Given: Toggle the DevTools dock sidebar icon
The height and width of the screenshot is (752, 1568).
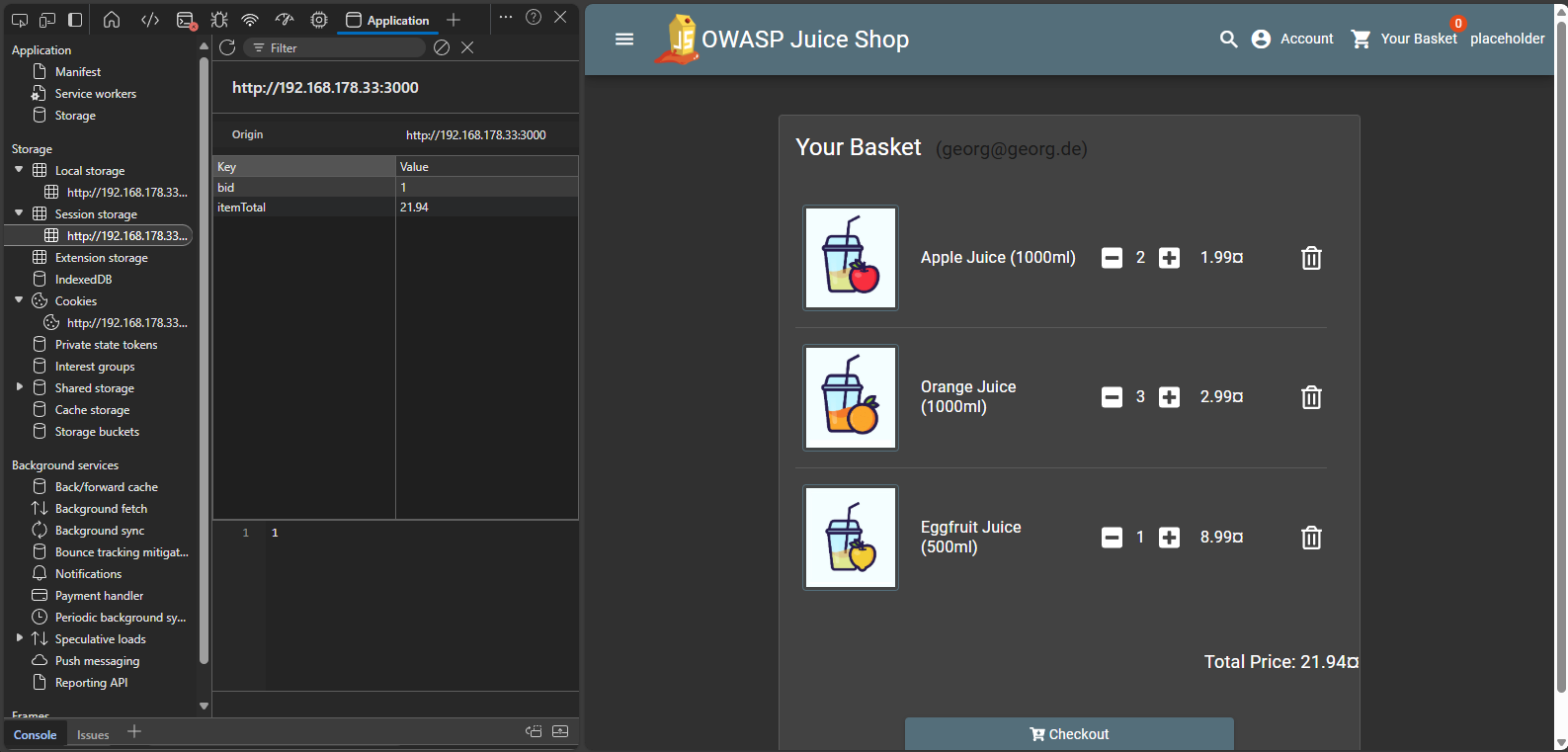Looking at the screenshot, I should [x=75, y=20].
